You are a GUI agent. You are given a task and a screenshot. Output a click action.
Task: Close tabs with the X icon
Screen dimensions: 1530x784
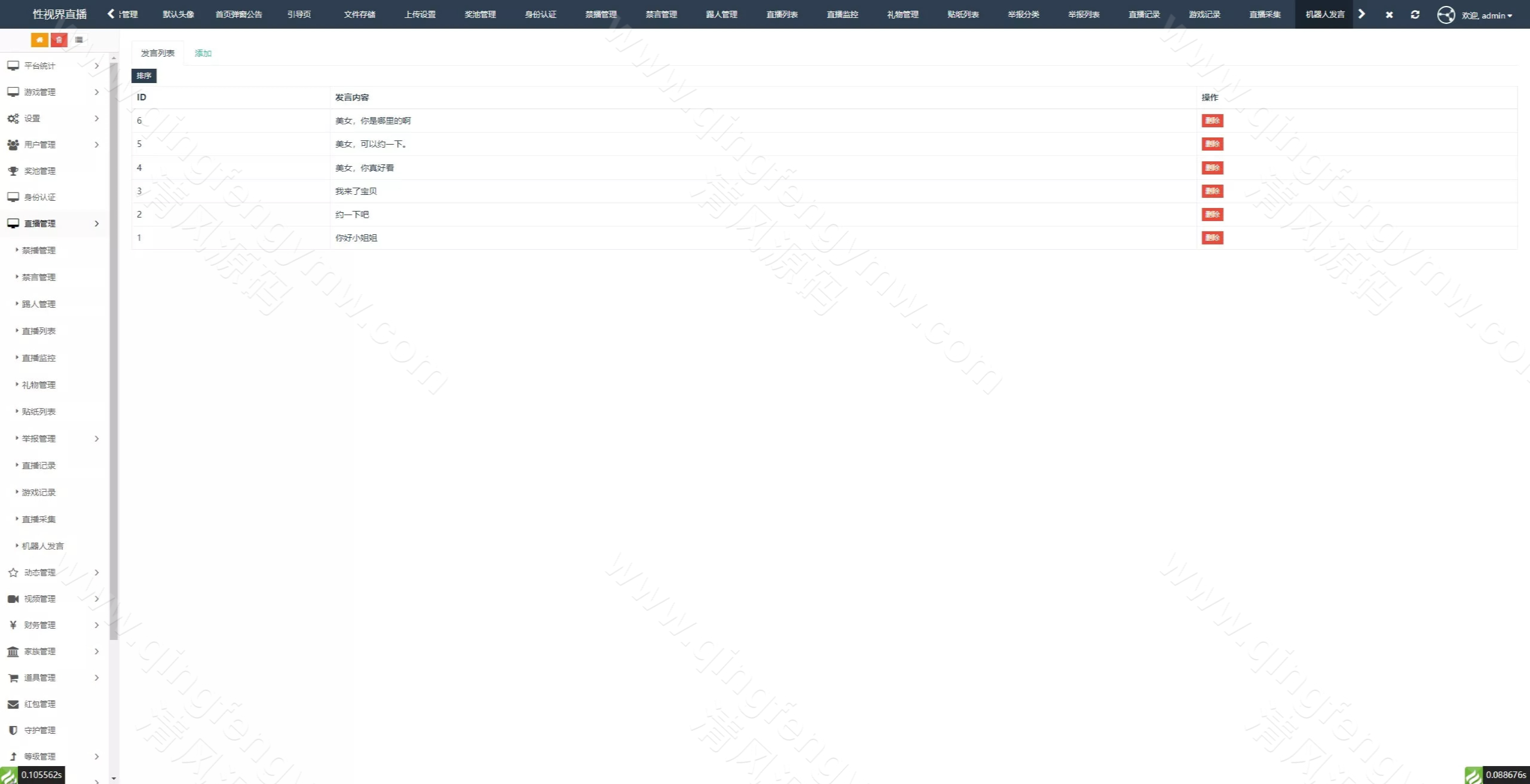1389,14
